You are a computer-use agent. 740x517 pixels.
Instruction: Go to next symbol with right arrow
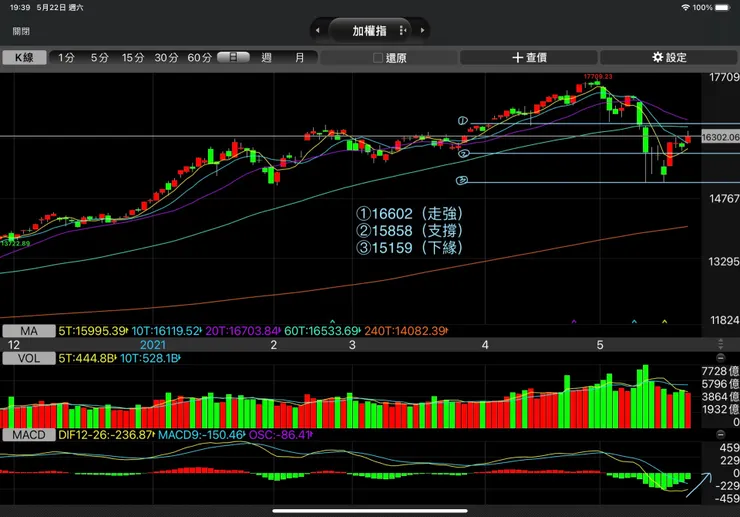coord(422,30)
